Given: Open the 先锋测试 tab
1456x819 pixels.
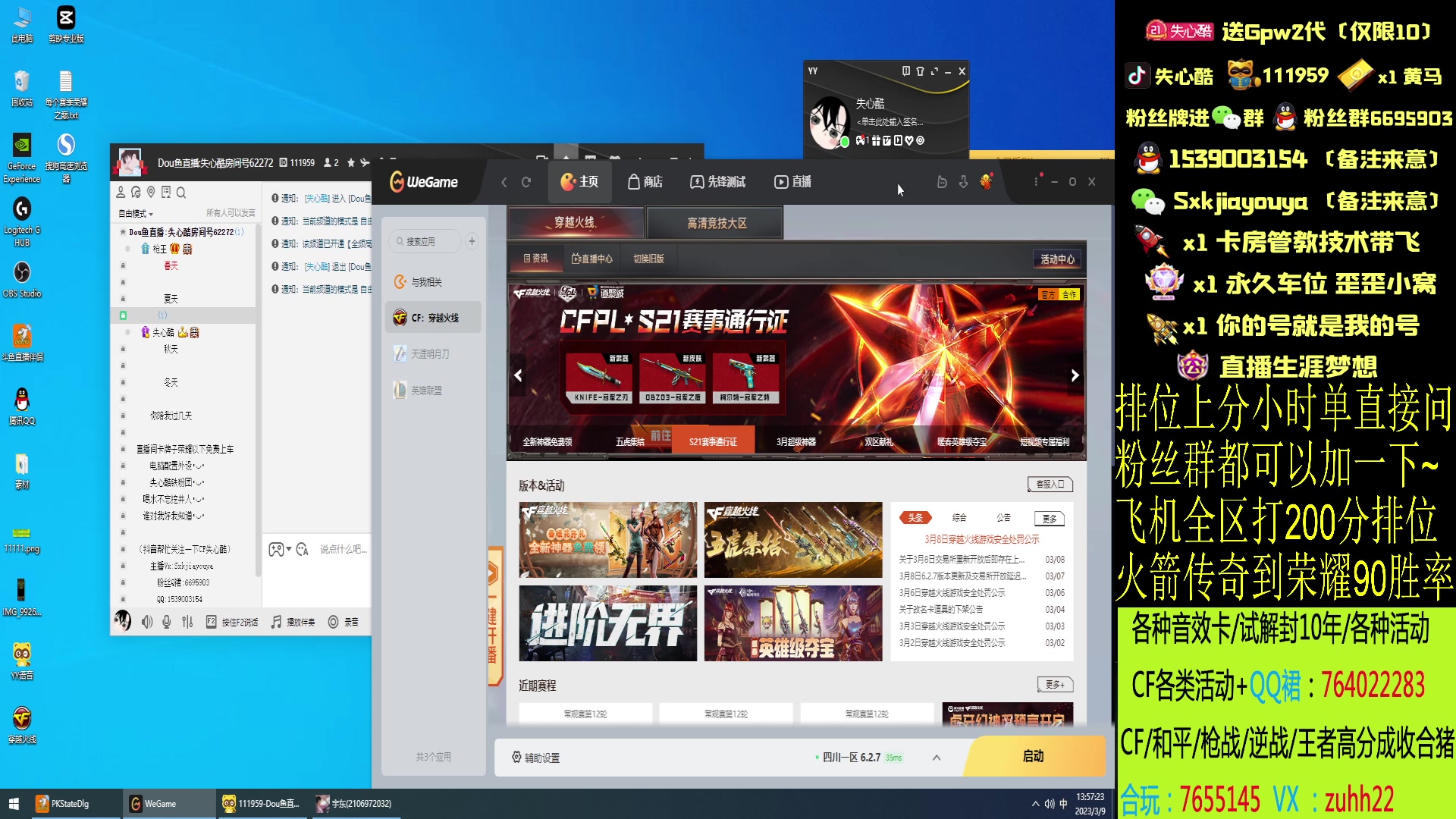Looking at the screenshot, I should coord(717,182).
